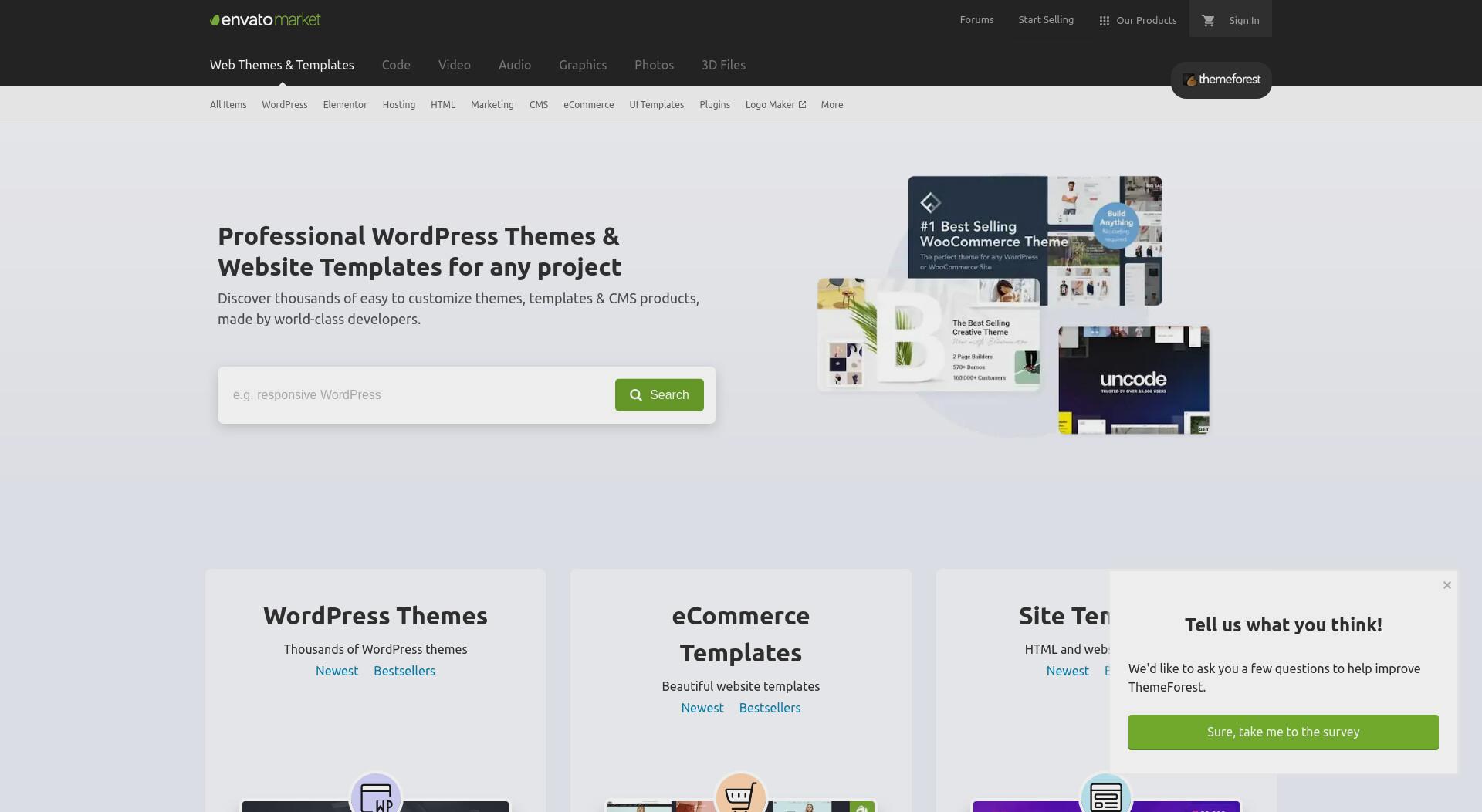Close the survey popup
Image resolution: width=1482 pixels, height=812 pixels.
(1447, 585)
